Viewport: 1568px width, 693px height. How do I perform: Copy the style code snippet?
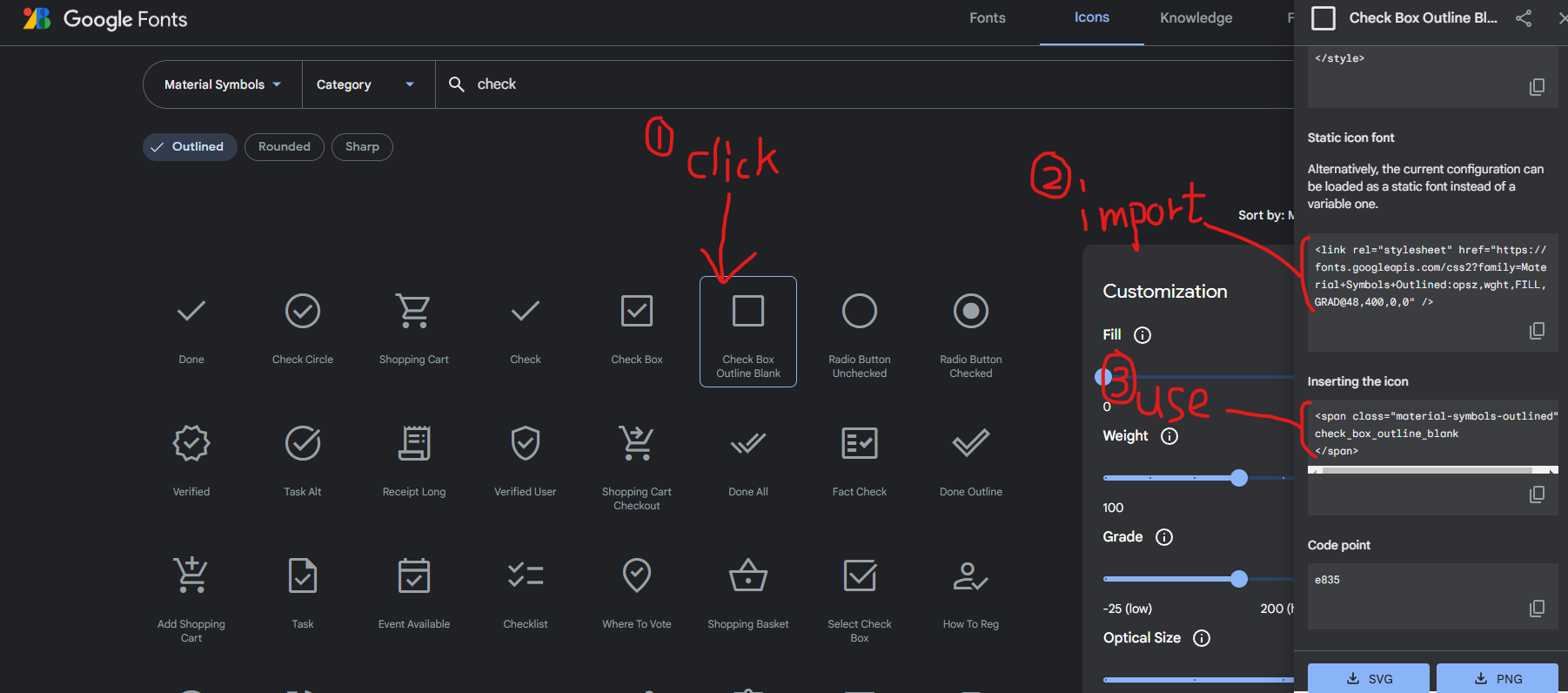1537,87
